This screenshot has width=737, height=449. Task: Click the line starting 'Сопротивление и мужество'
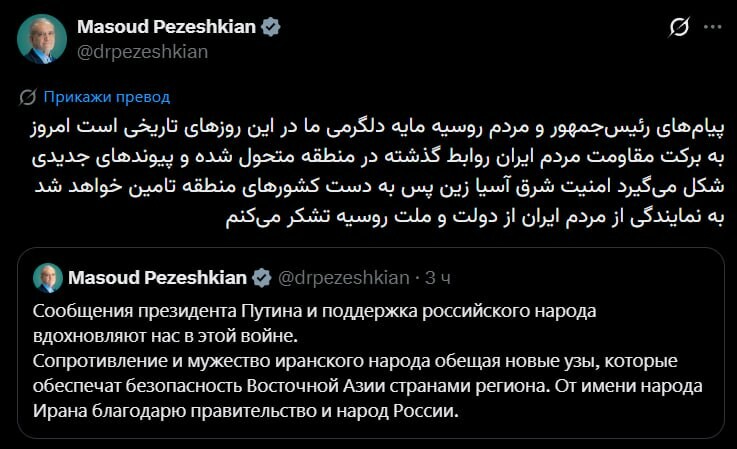(340, 360)
